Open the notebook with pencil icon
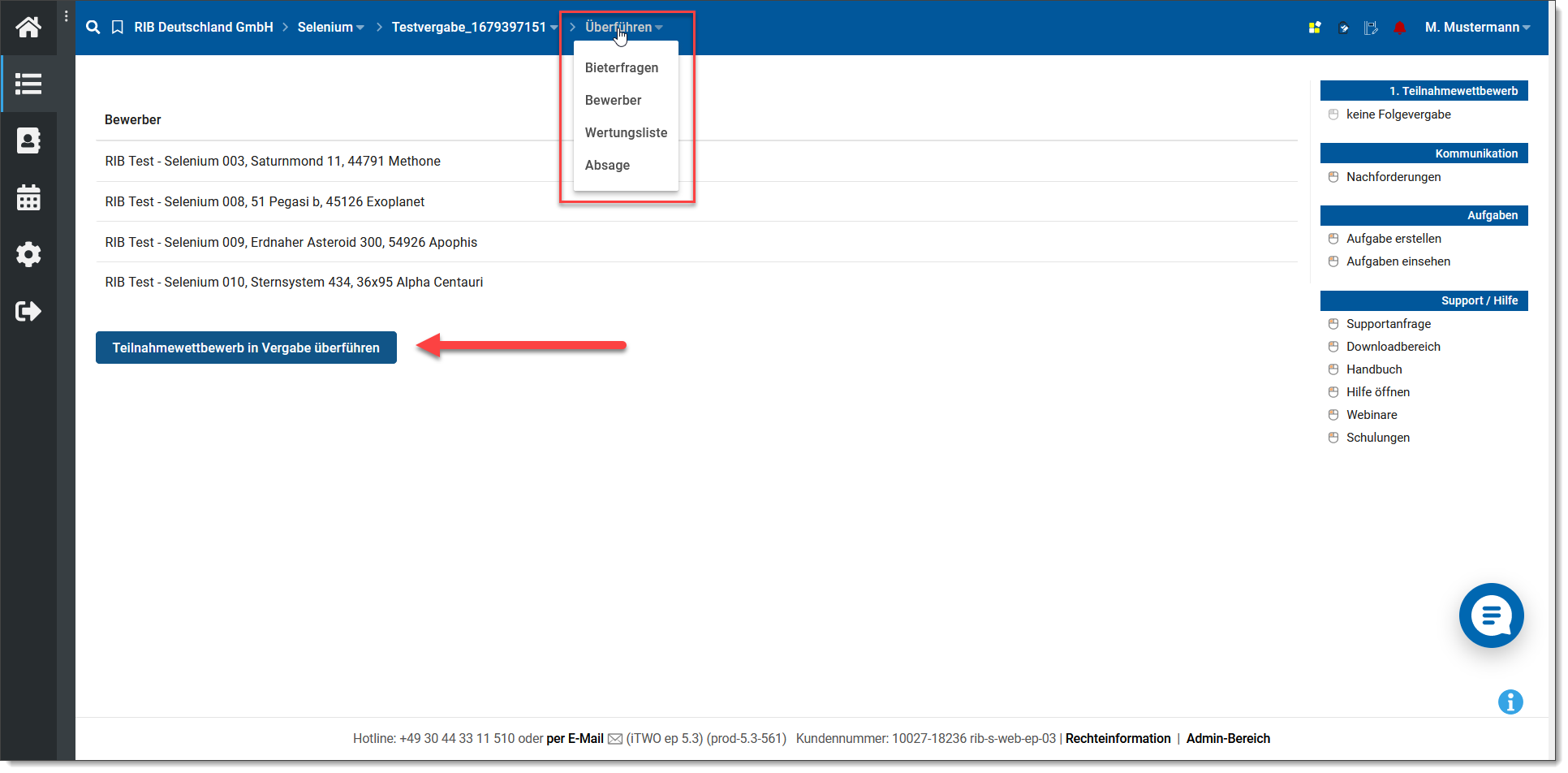The height and width of the screenshot is (773, 1568). [x=1371, y=28]
